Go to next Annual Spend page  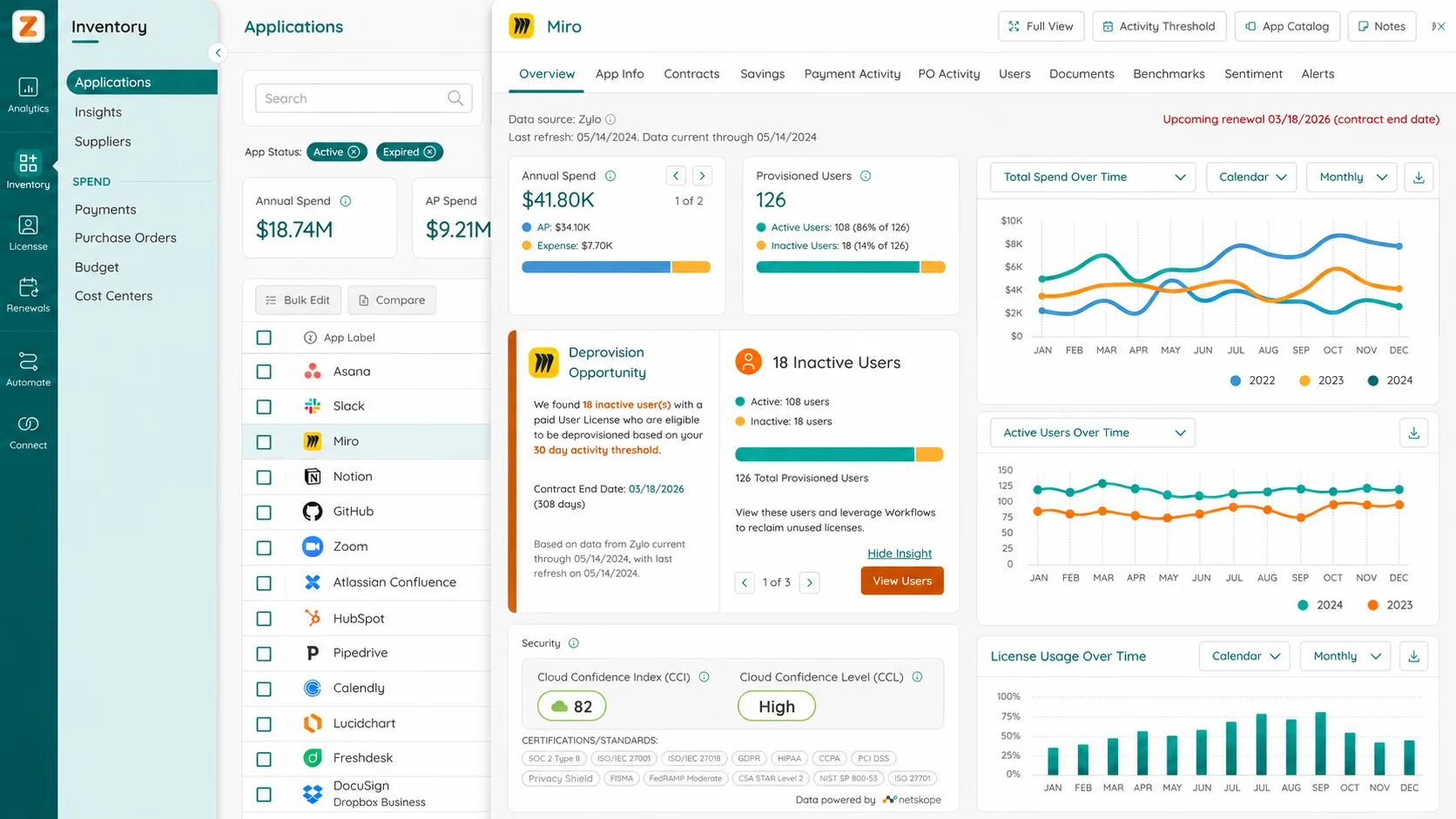(x=702, y=176)
